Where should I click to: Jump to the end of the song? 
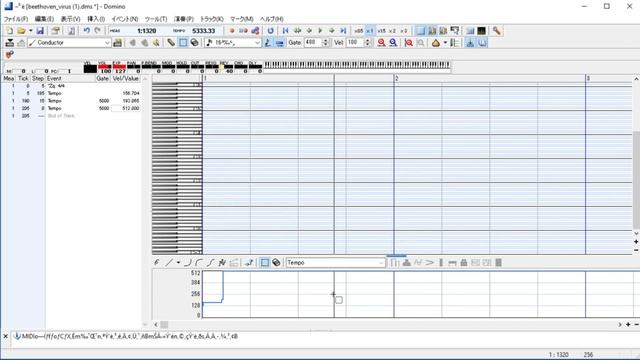343,31
